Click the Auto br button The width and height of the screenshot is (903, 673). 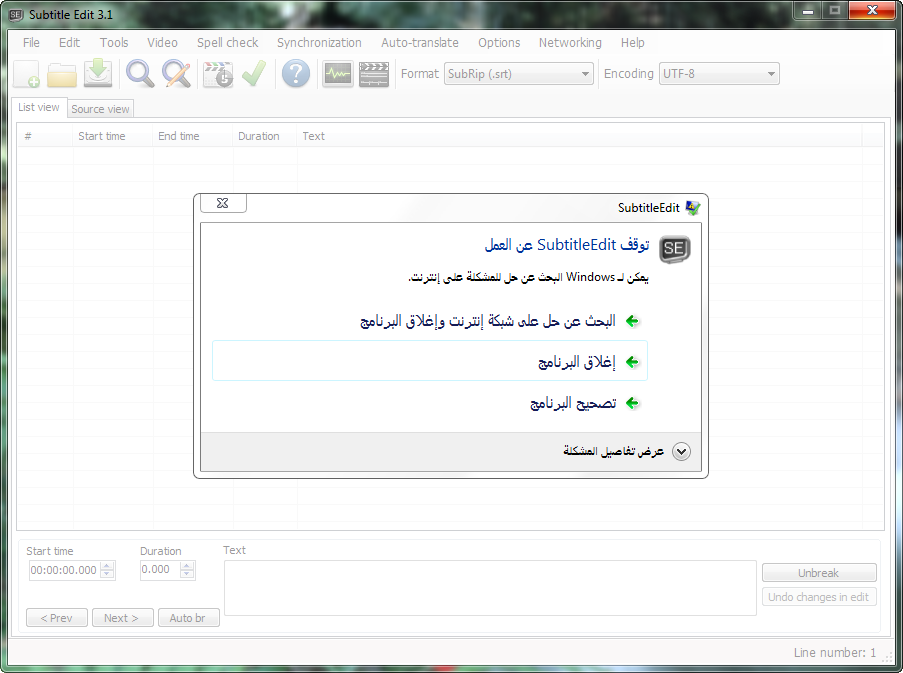coord(188,618)
